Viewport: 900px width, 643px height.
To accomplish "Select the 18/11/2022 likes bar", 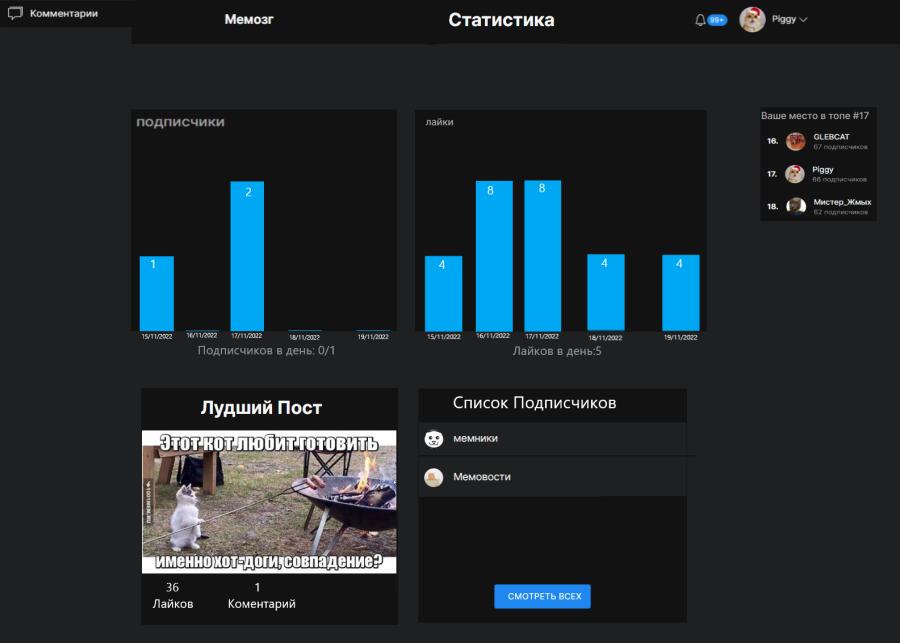I will (606, 292).
